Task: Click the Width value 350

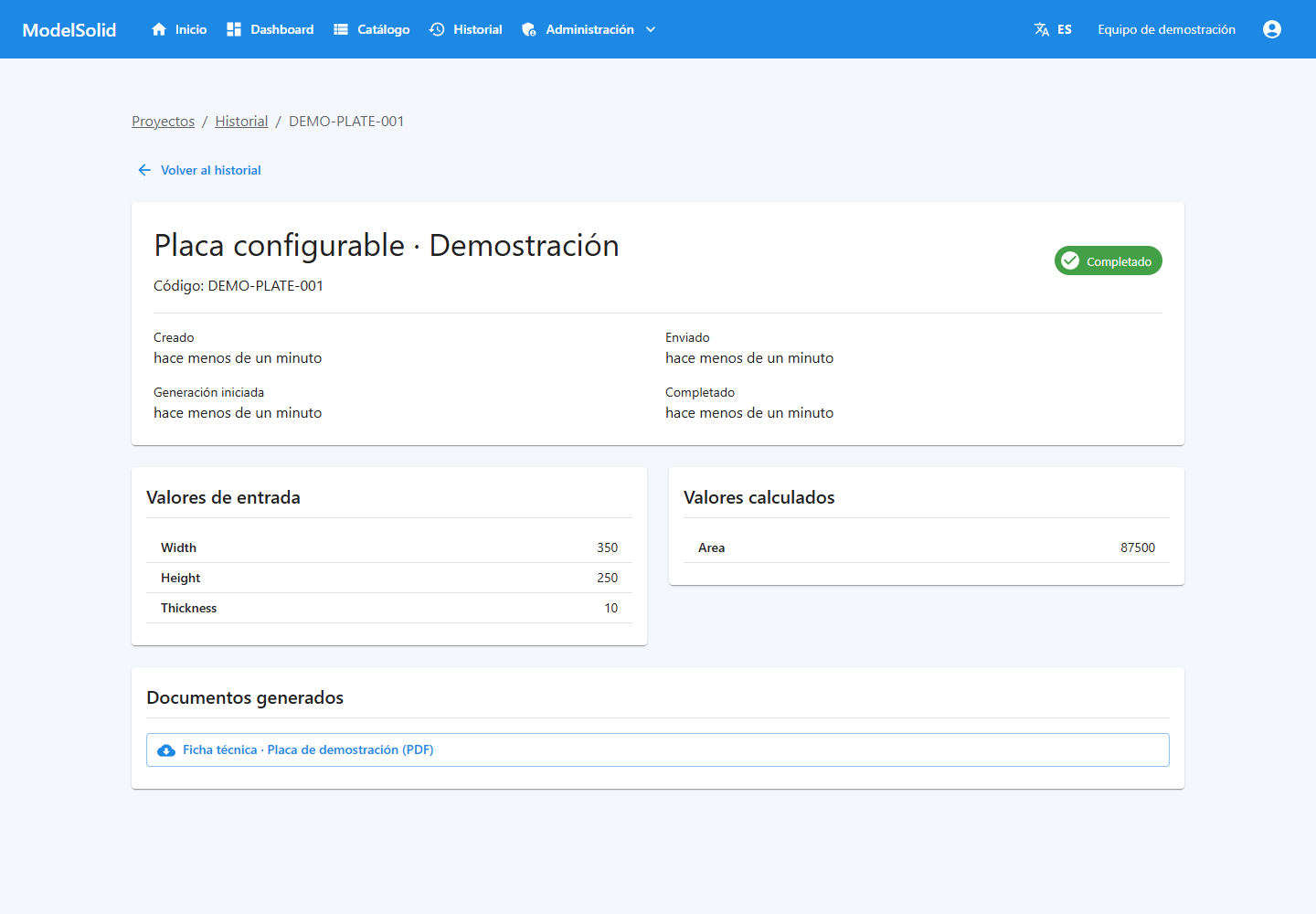Action: [608, 547]
